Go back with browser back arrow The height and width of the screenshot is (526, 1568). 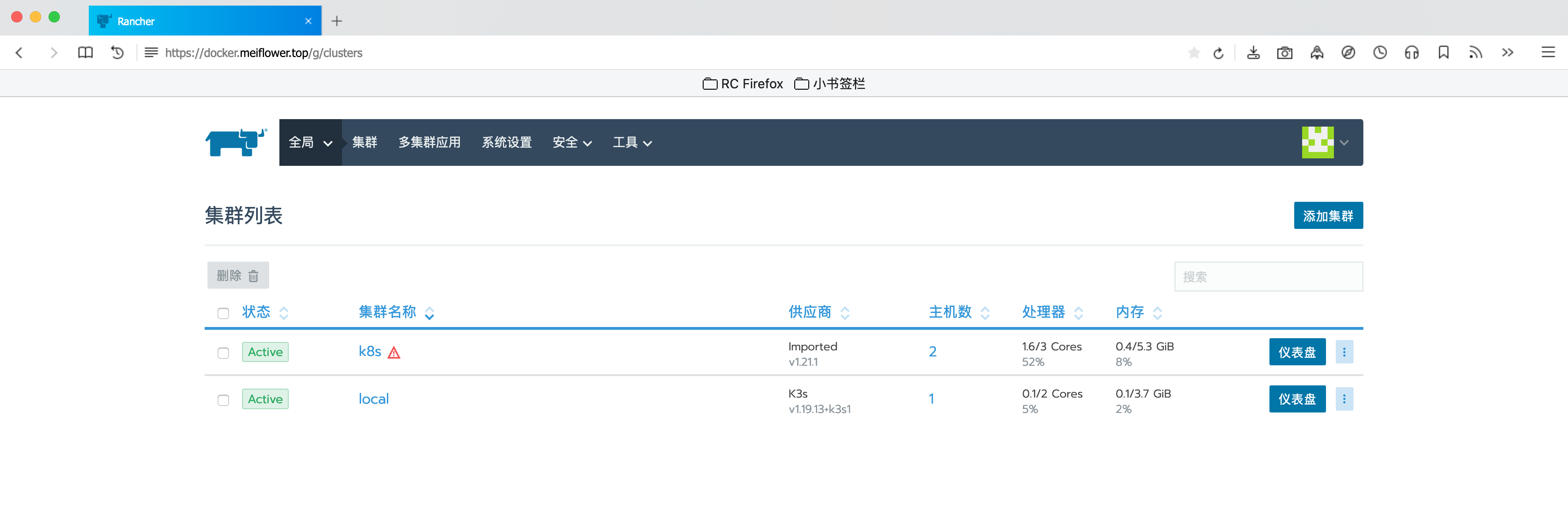(x=20, y=53)
